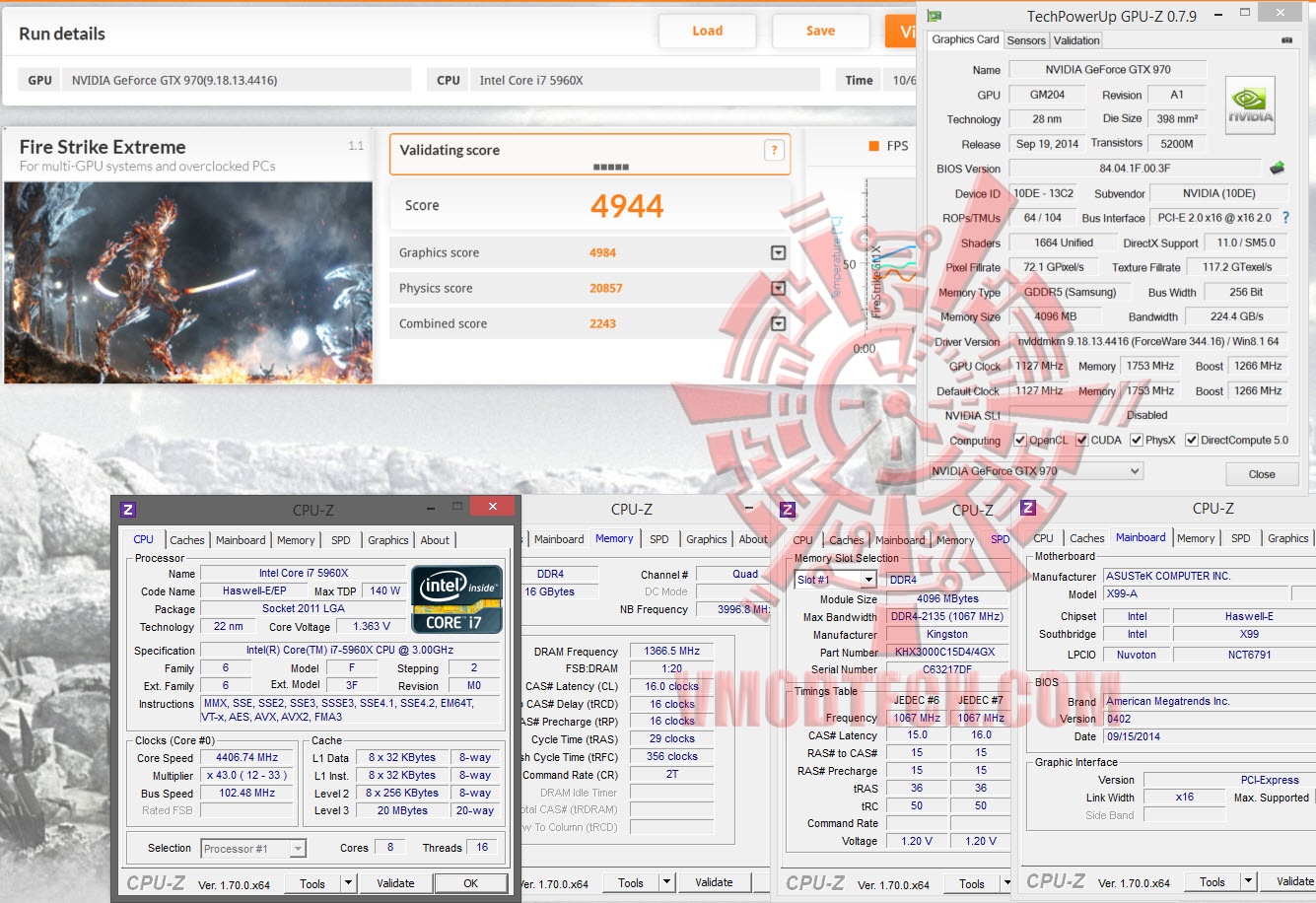1316x903 pixels.
Task: Open the Tools dropdown arrow in CPU-Z Mainboard window
Action: (1248, 882)
